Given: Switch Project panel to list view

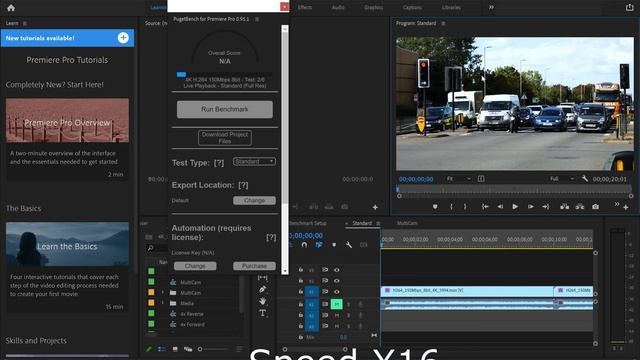Looking at the screenshot, I should click(x=162, y=349).
